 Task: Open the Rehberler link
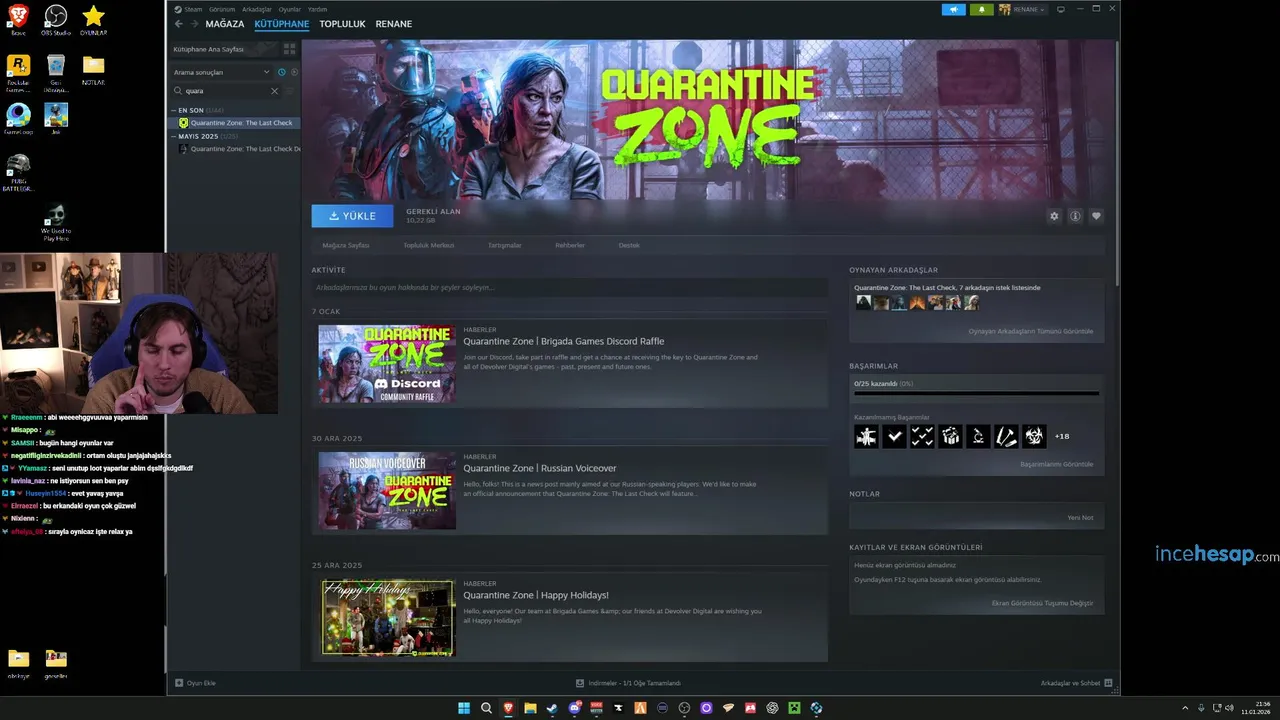[x=570, y=245]
